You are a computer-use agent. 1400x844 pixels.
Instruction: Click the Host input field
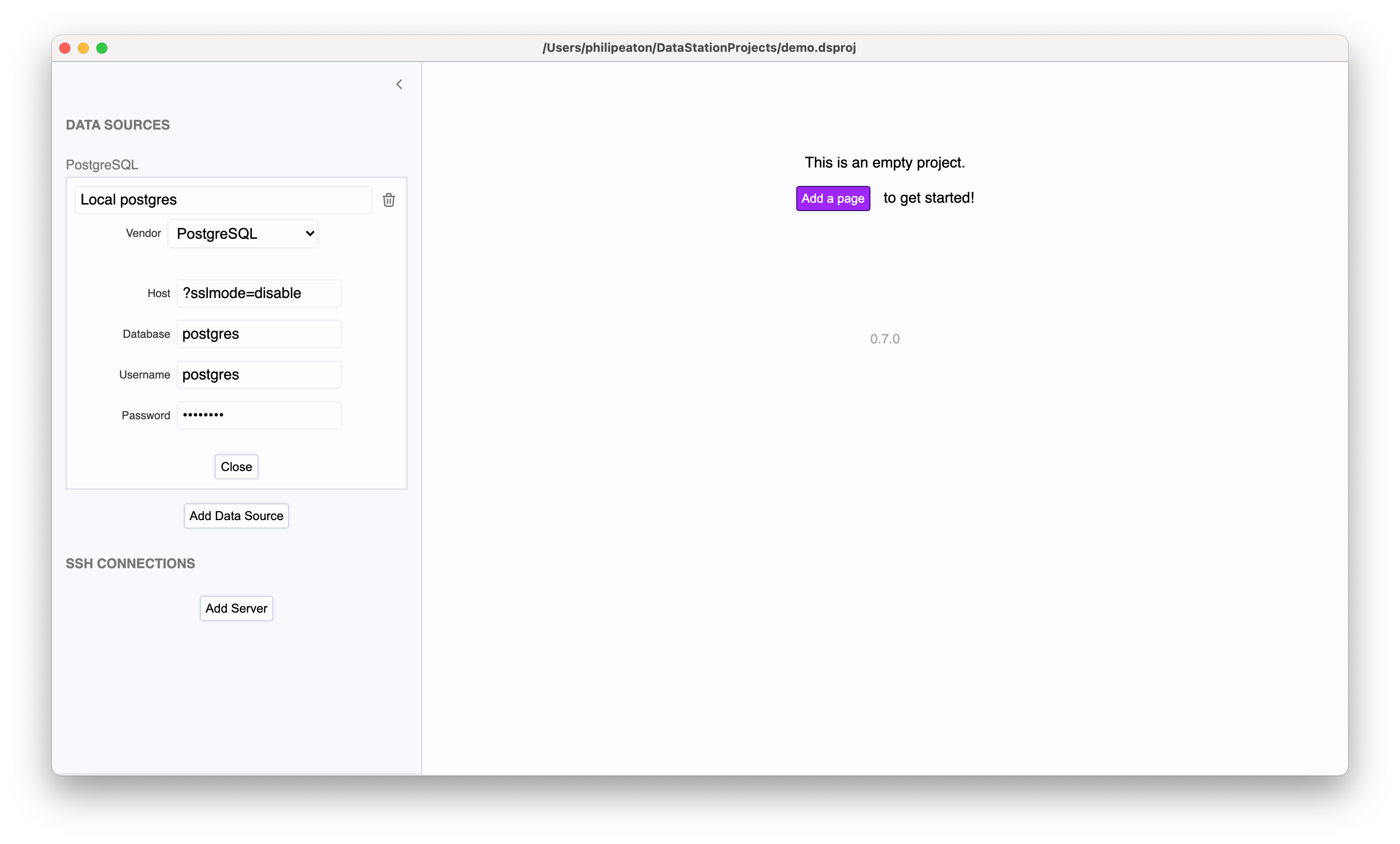click(260, 293)
